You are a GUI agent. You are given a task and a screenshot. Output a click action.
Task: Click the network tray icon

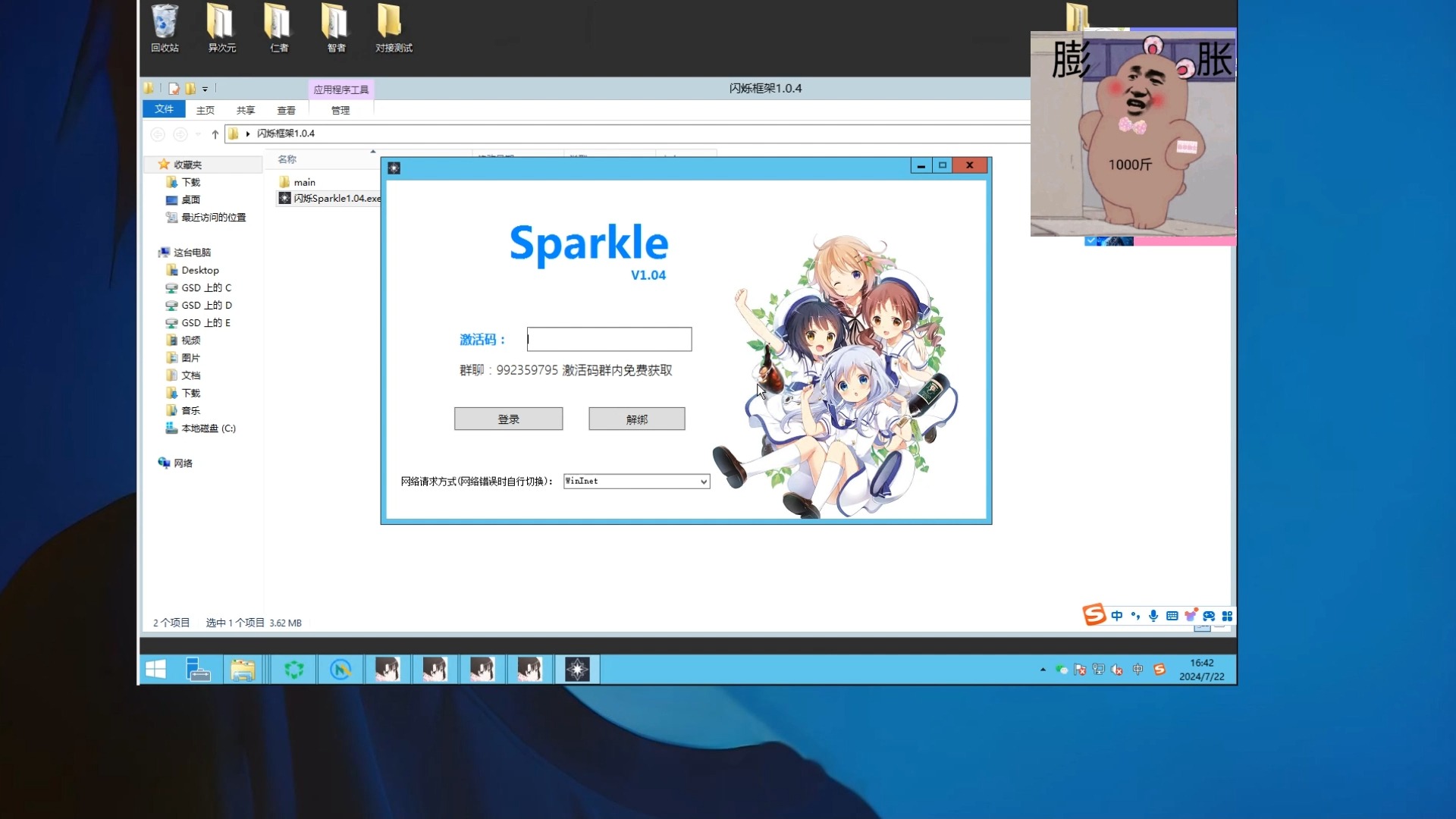[1099, 670]
